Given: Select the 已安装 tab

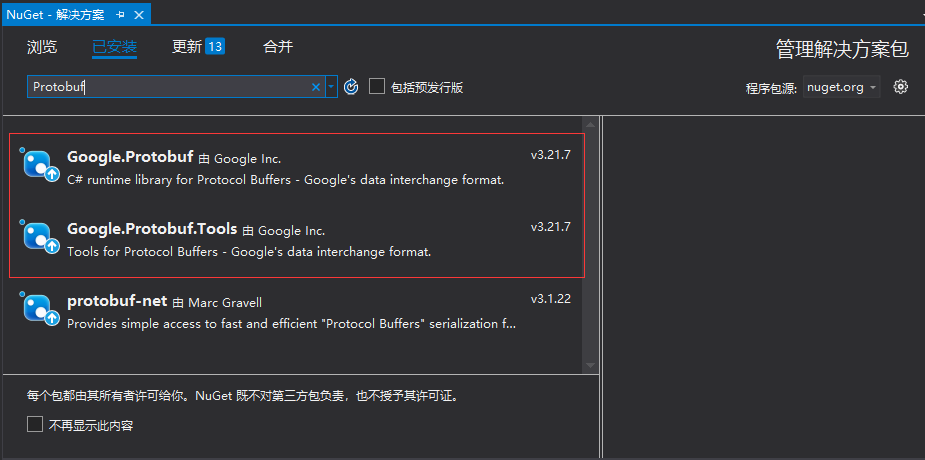Looking at the screenshot, I should (114, 47).
